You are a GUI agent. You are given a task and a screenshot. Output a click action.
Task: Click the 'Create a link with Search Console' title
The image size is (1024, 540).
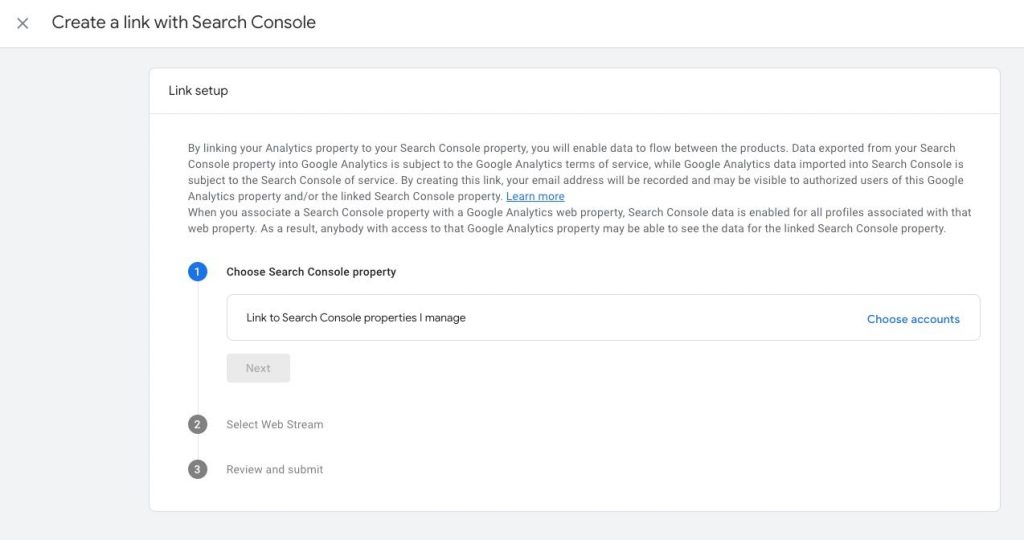click(184, 22)
